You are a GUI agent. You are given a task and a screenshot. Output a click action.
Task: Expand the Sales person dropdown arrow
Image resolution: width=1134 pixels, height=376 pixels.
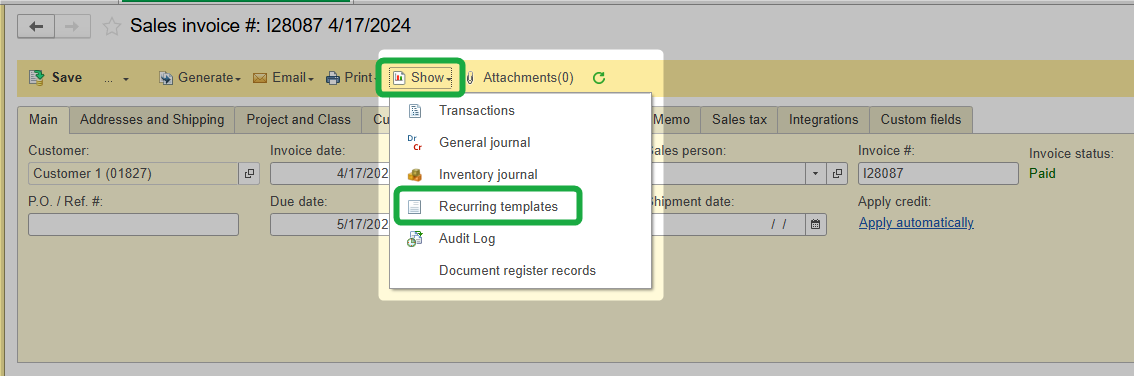(816, 174)
